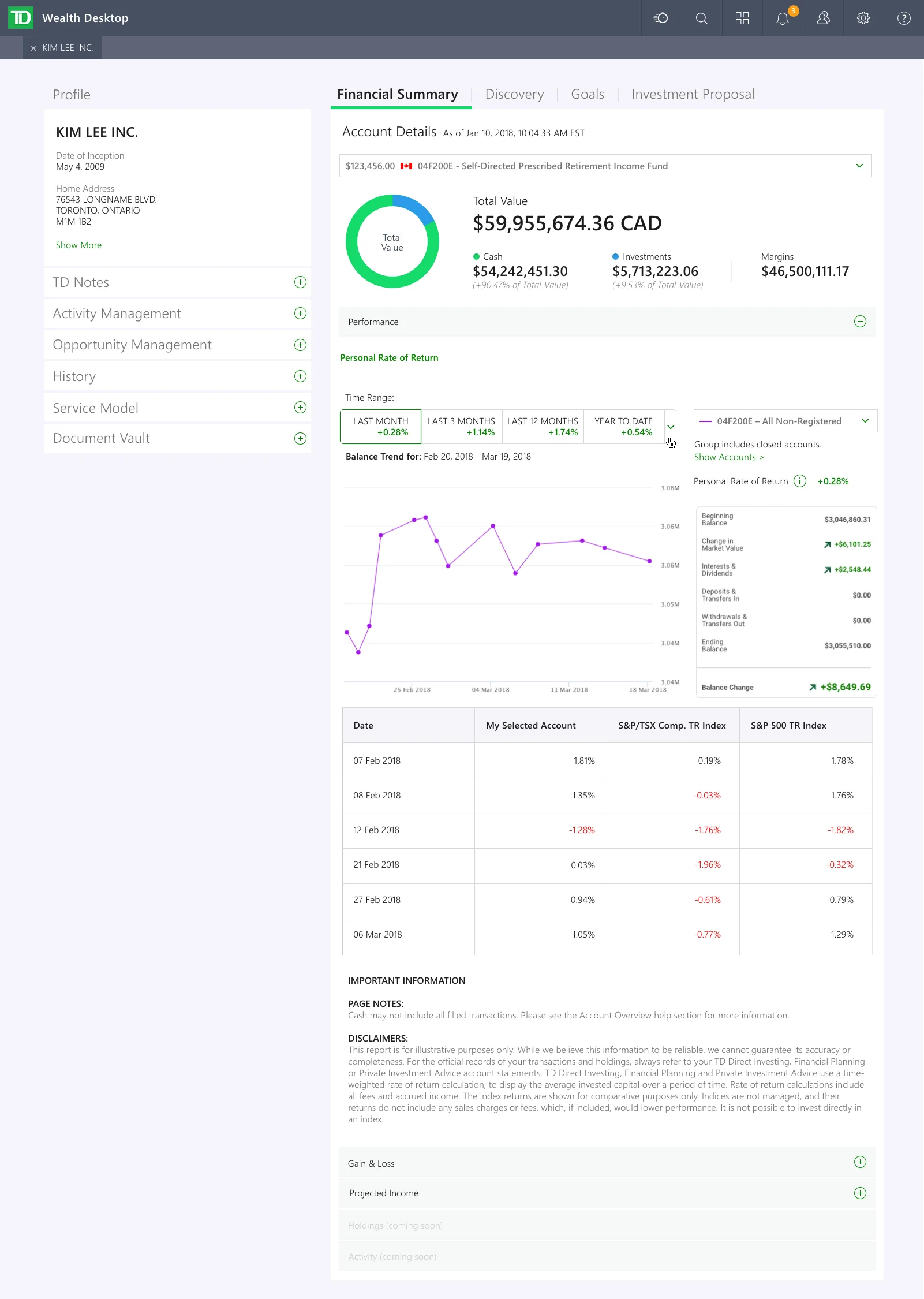Click -1.28% value in 12 Feb row
This screenshot has width=924, height=1299.
tap(582, 830)
